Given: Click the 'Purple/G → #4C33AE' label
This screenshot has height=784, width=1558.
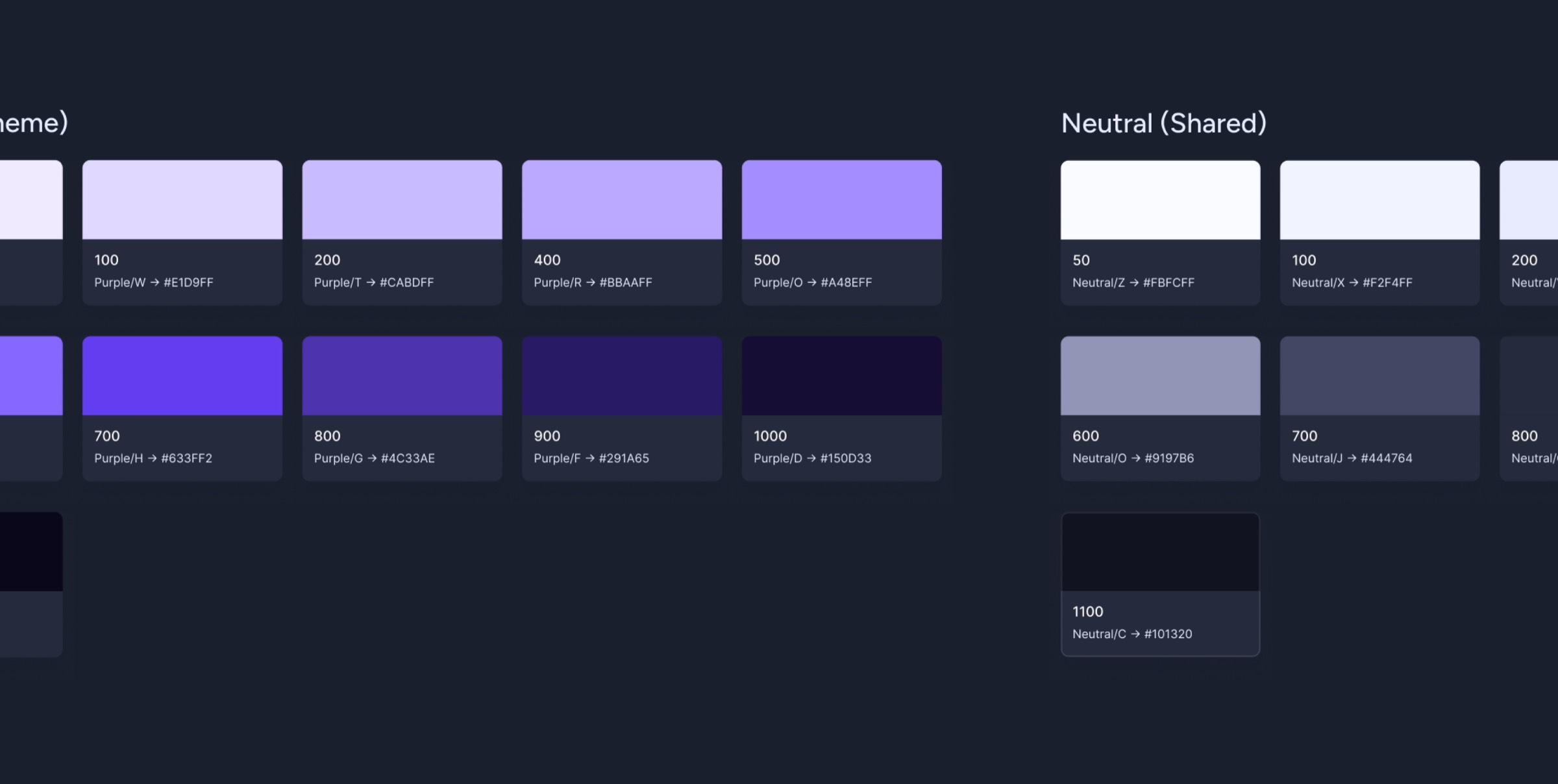Looking at the screenshot, I should coord(375,458).
